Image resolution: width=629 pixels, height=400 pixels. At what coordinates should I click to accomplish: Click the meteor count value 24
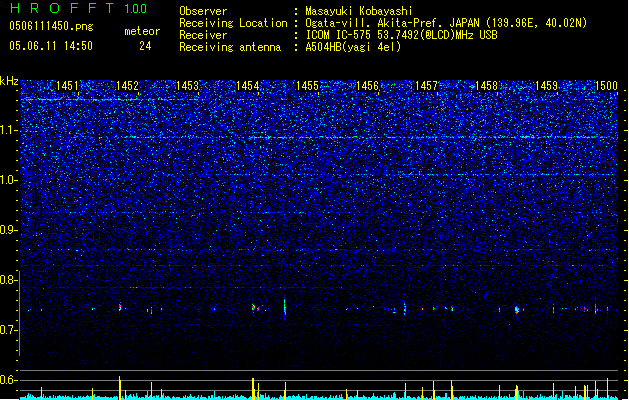point(145,46)
